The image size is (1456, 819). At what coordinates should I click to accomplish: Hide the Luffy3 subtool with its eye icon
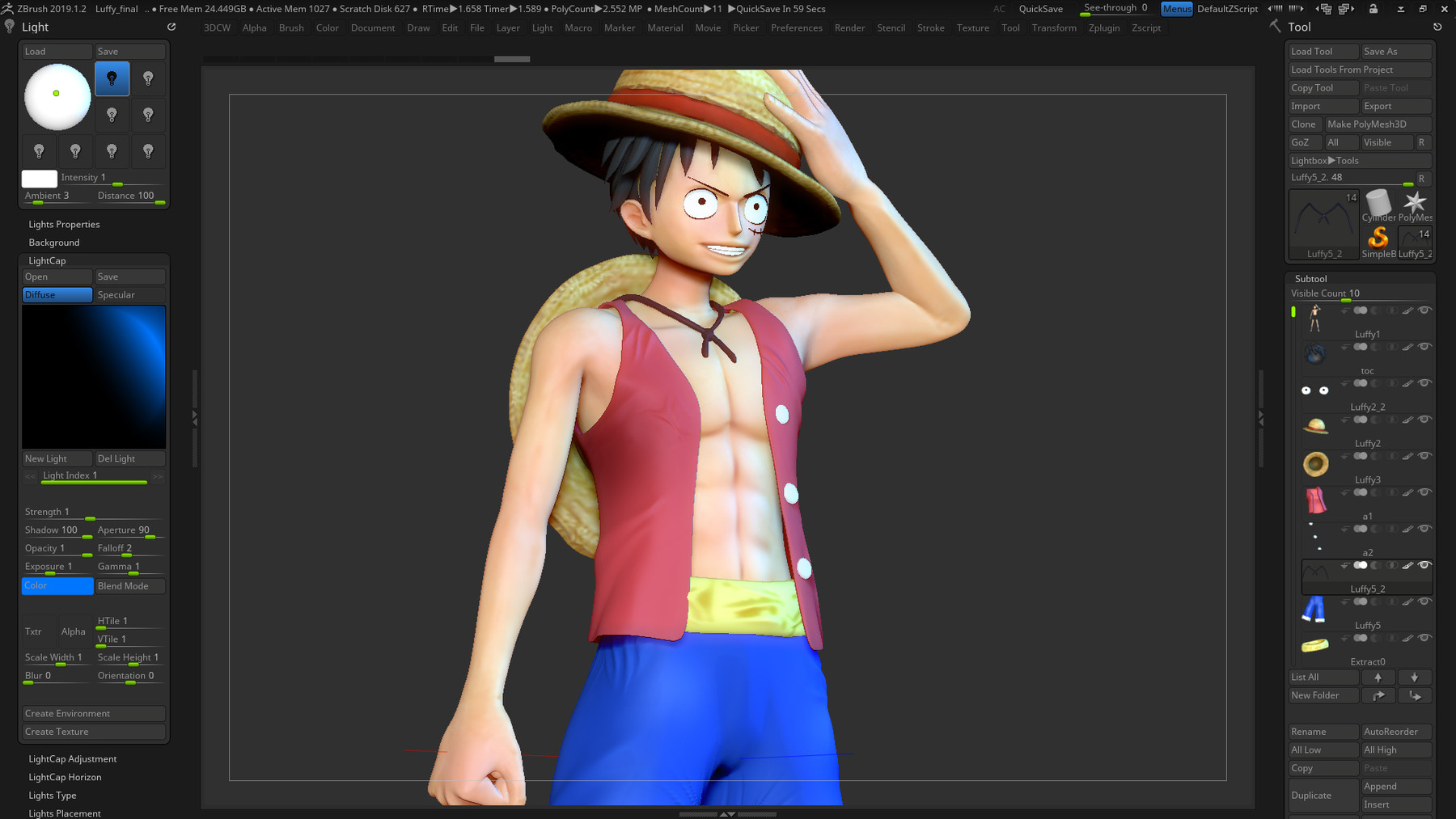(1424, 454)
